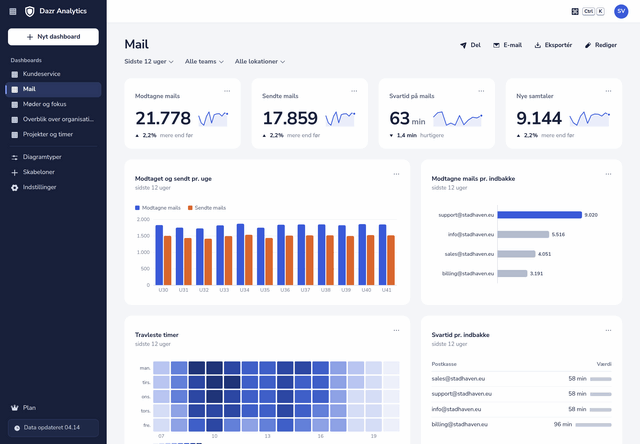The width and height of the screenshot is (640, 444).
Task: Open options menu on Svartid pr. indbakke
Action: [x=608, y=330]
